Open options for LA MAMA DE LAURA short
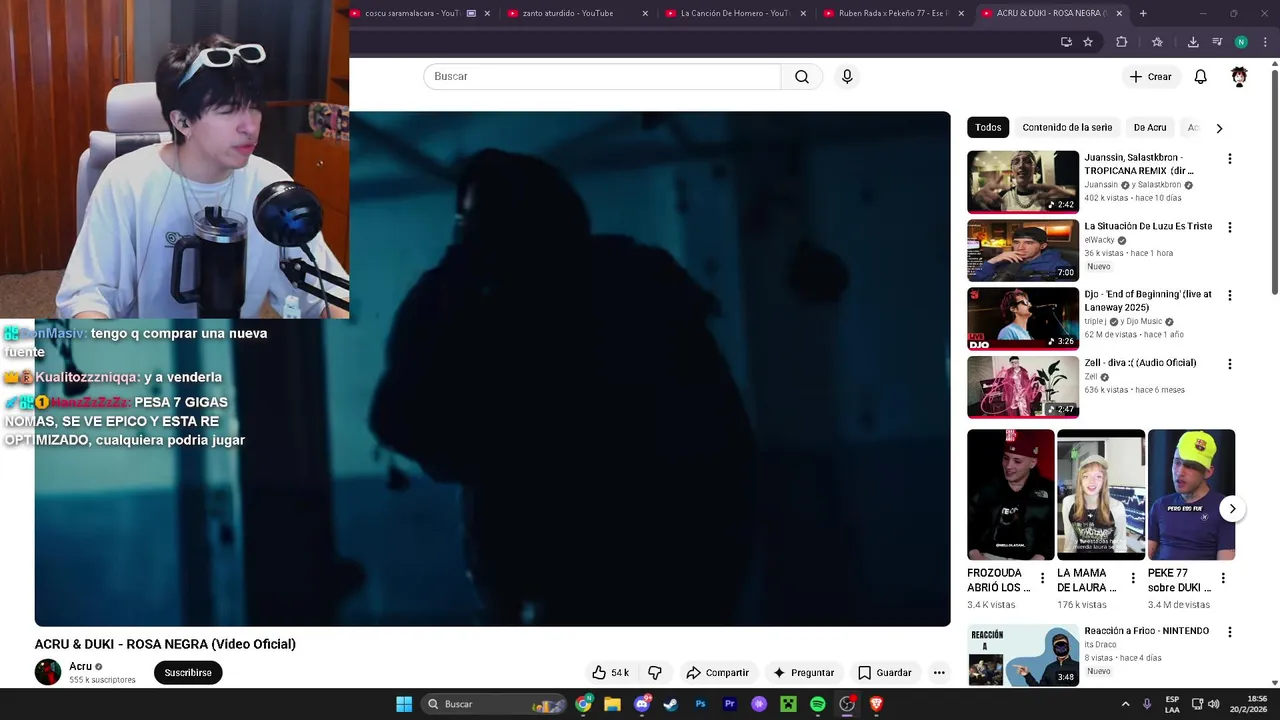 1132,578
